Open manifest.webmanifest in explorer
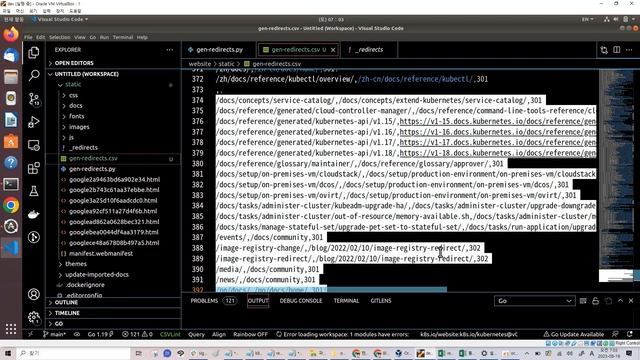640x360 pixels. tap(101, 253)
